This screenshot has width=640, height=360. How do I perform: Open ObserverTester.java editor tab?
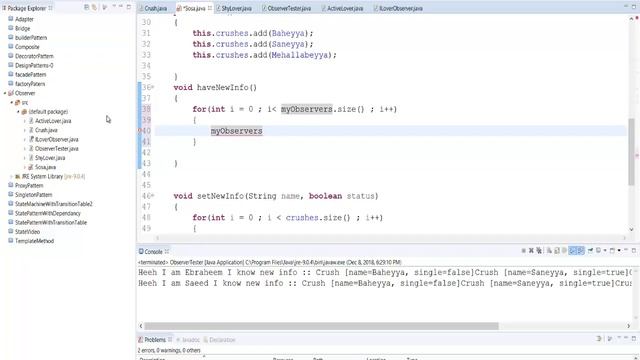tap(287, 8)
